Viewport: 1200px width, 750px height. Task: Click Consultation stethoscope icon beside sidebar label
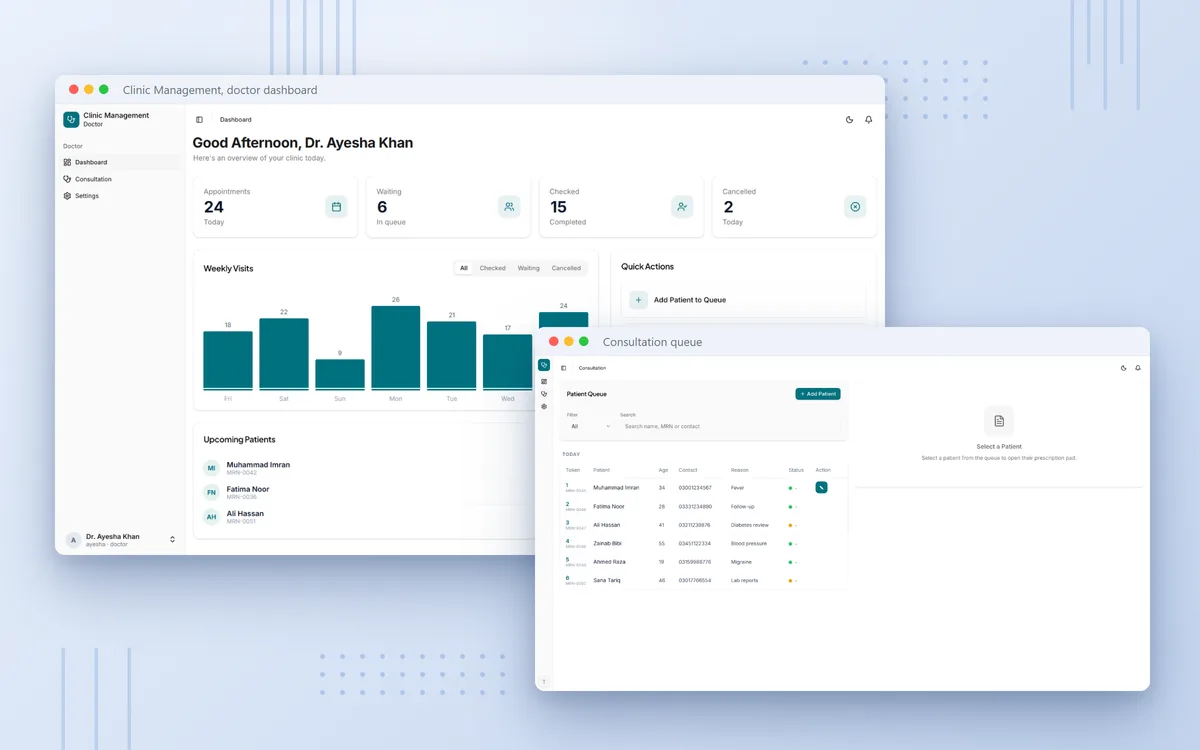point(67,179)
